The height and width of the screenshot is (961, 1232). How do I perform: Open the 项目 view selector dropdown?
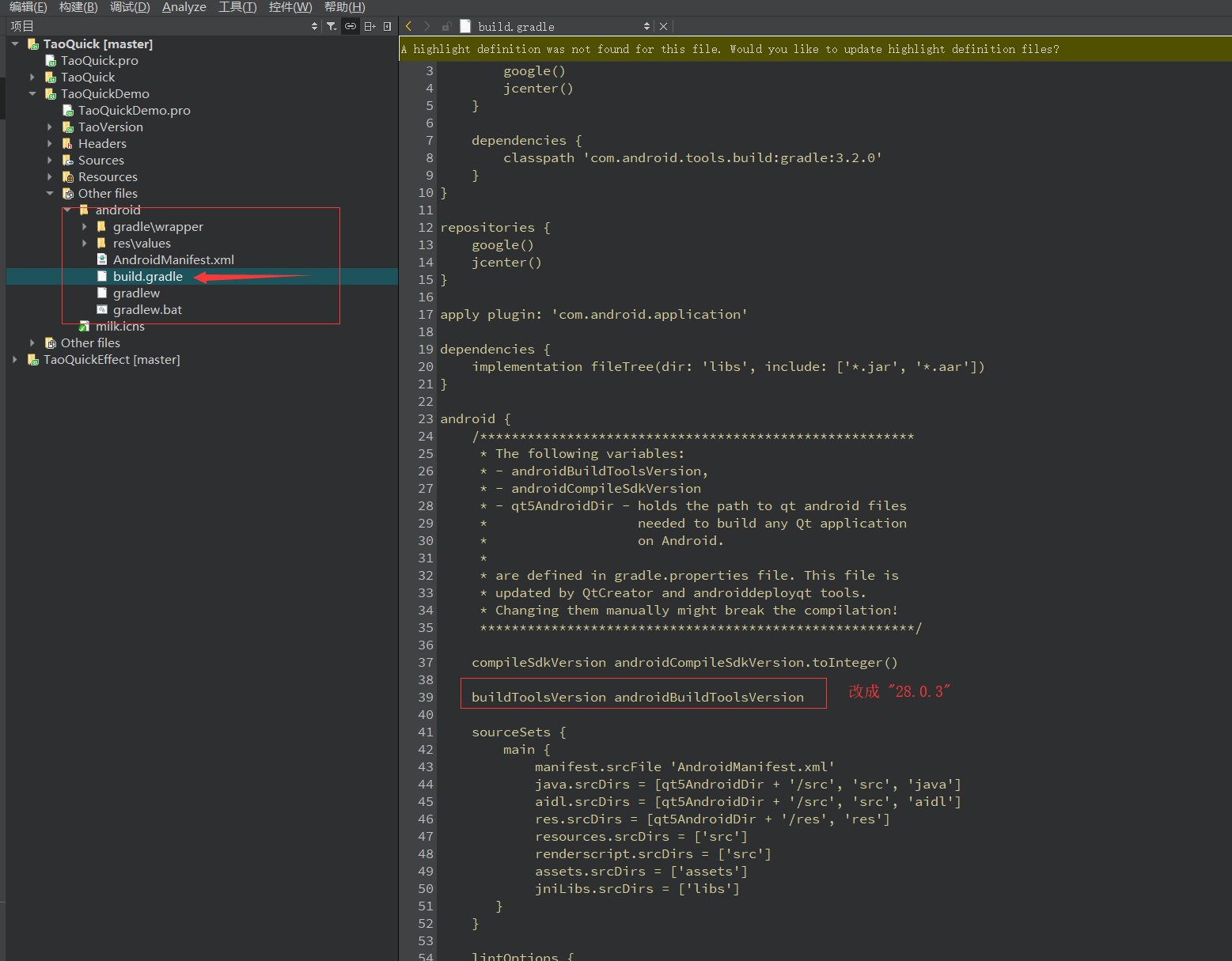314,26
